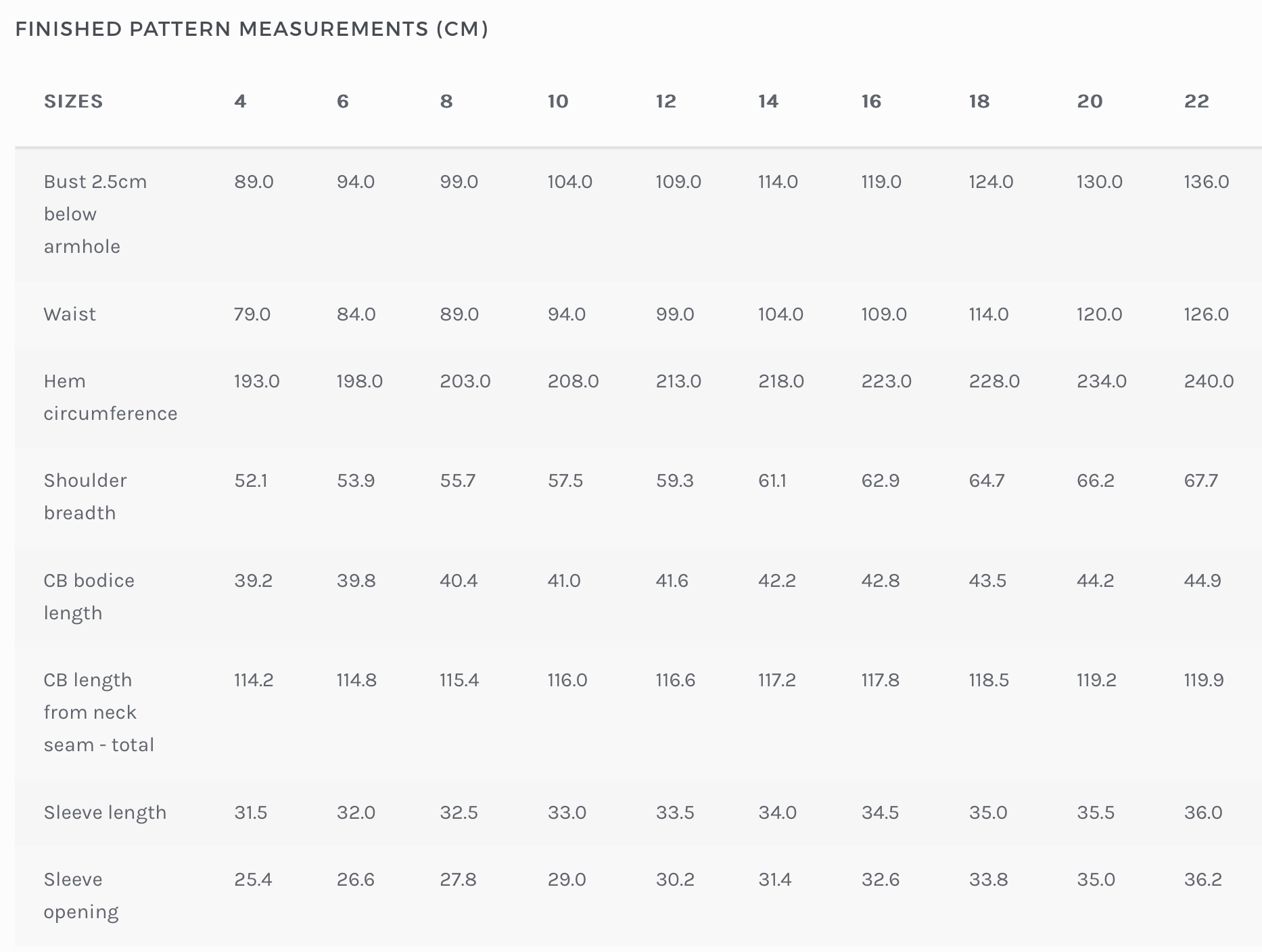This screenshot has height=952, width=1262.
Task: Click 'CB length from neck seam - total' label
Action: coord(99,712)
